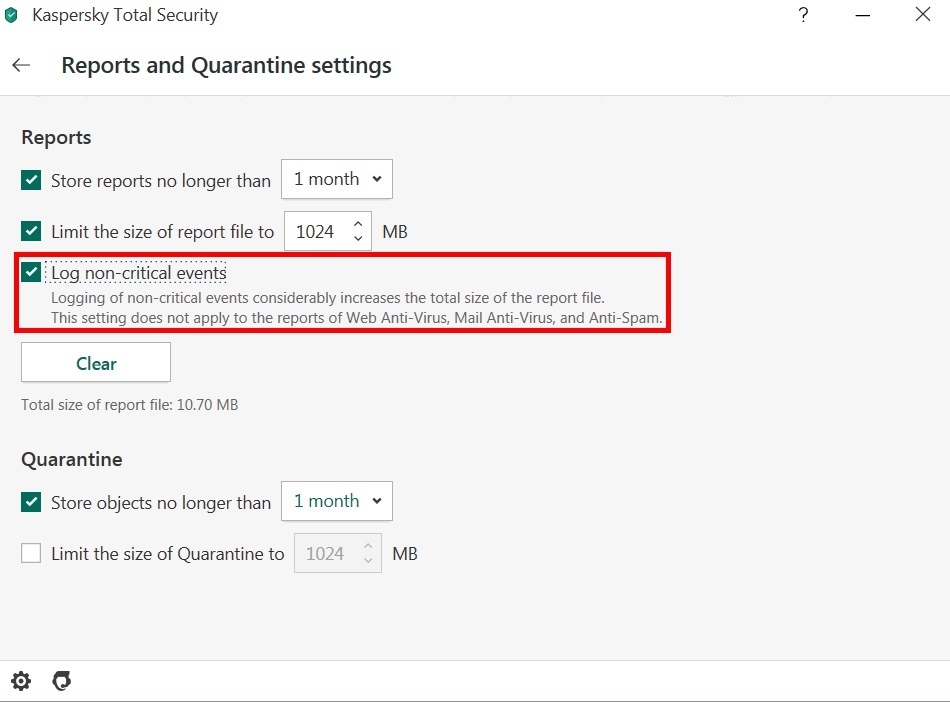Toggle Store reports no longer than checkbox
950x702 pixels.
(31, 180)
